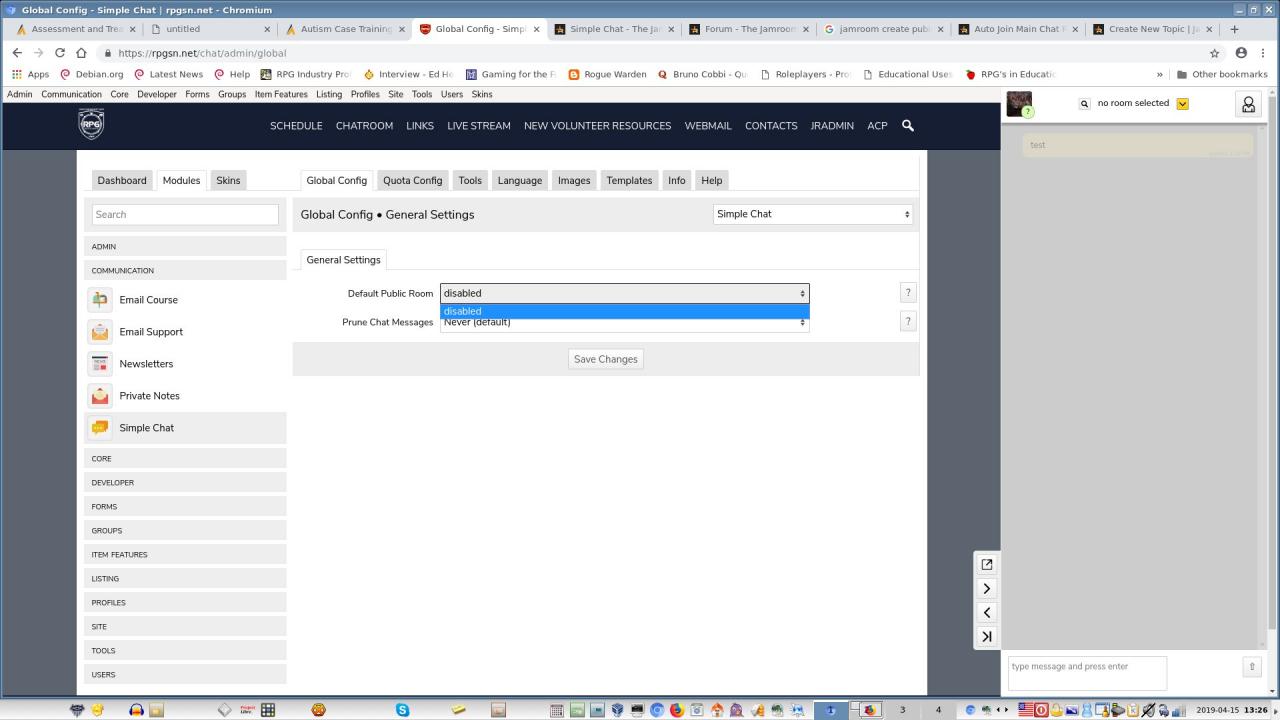This screenshot has width=1280, height=720.
Task: Switch to the Skins tab
Action: coord(228,180)
